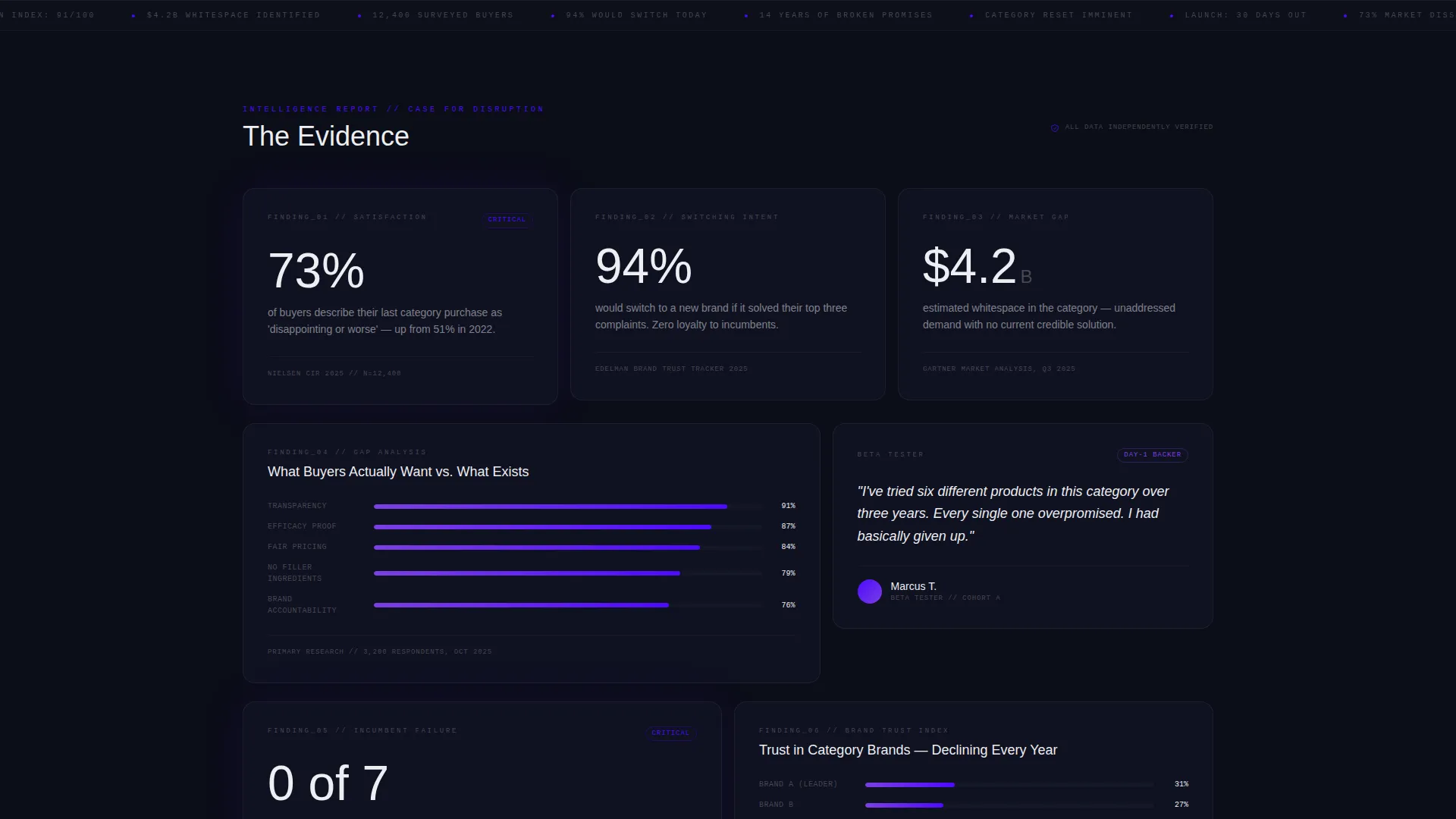Click 'Finding_03 // Market Gap' label

996,217
